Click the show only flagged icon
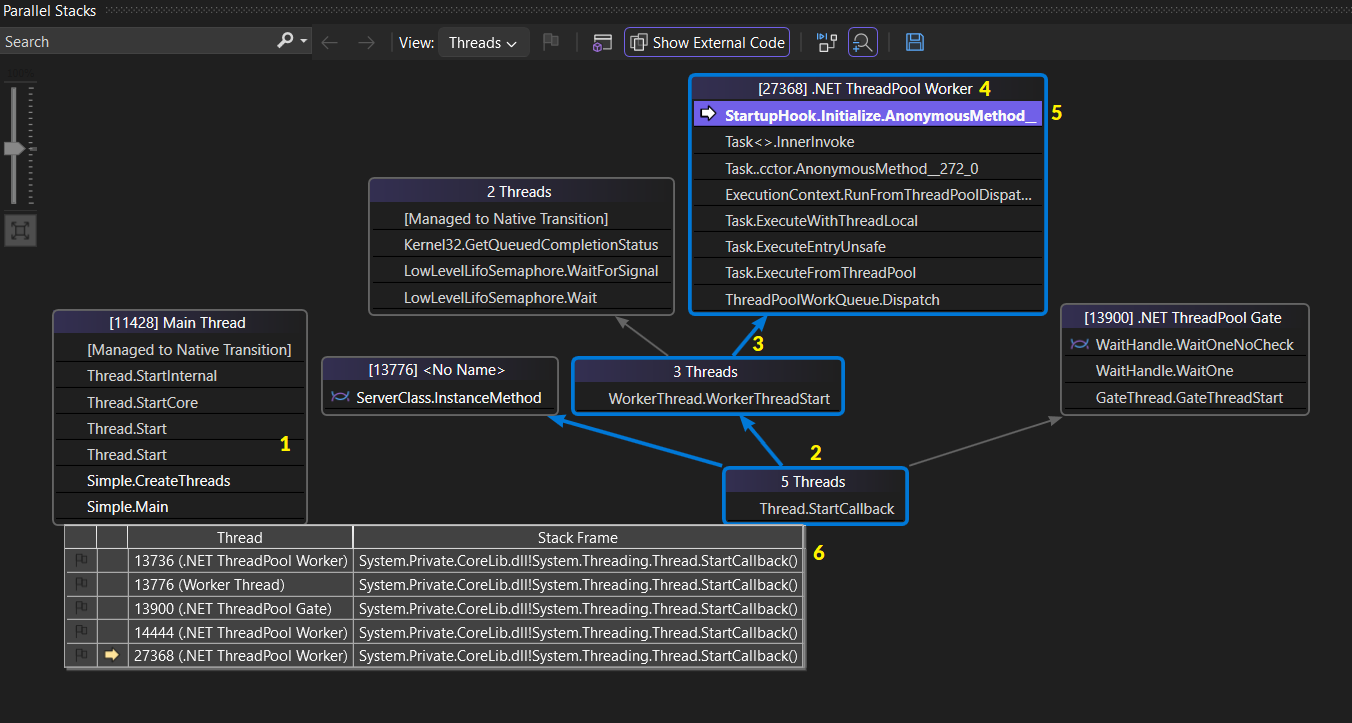This screenshot has width=1352, height=723. 551,42
